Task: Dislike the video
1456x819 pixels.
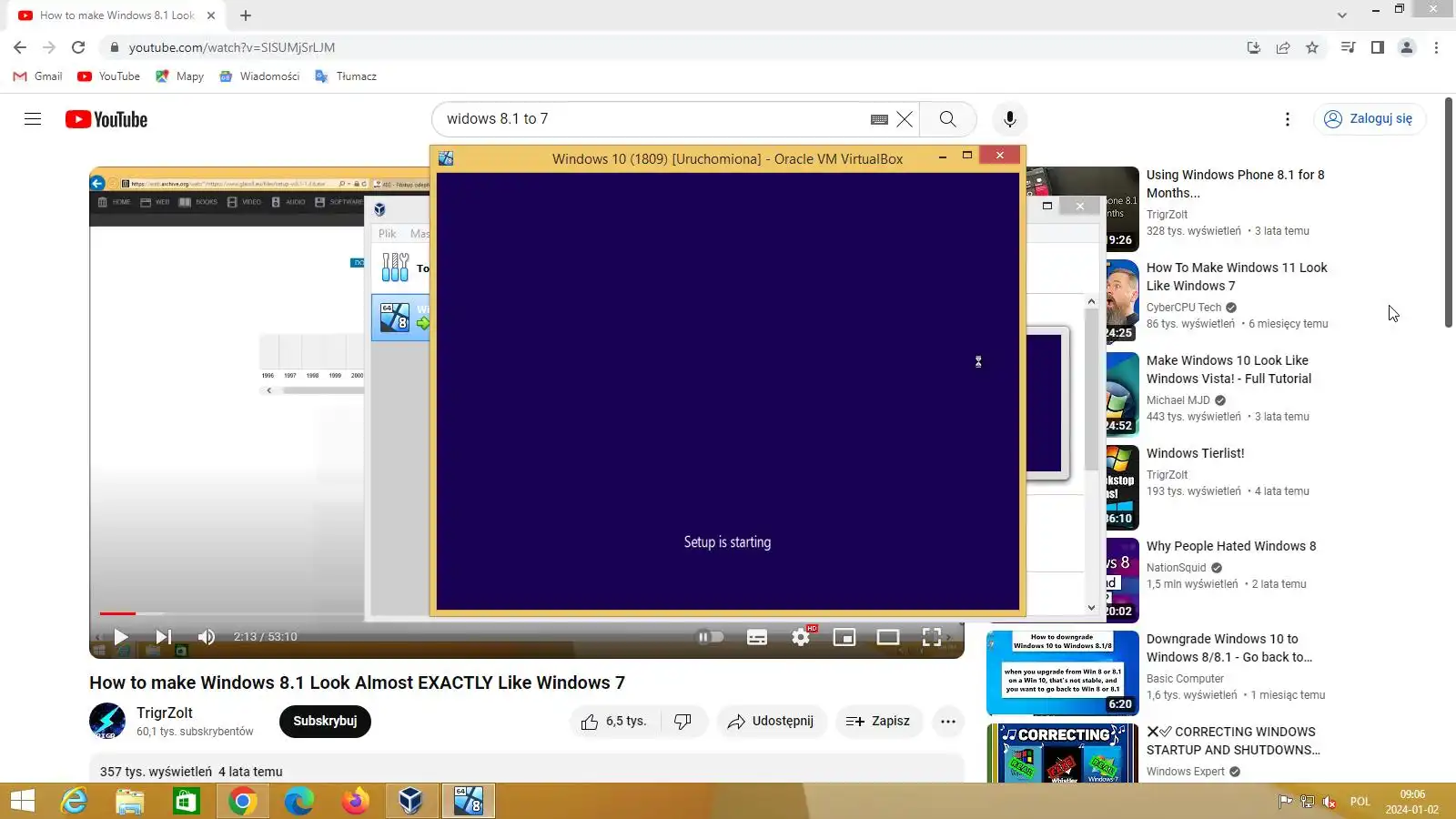Action: [x=683, y=722]
